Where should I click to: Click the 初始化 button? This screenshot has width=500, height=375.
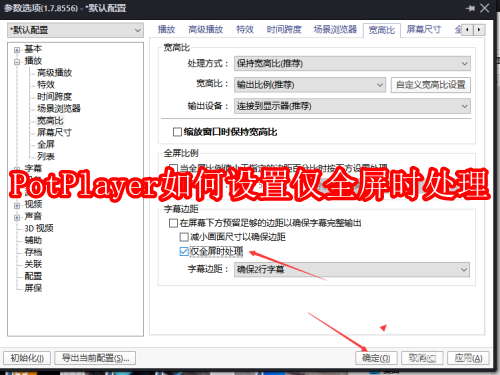pyautogui.click(x=27, y=358)
